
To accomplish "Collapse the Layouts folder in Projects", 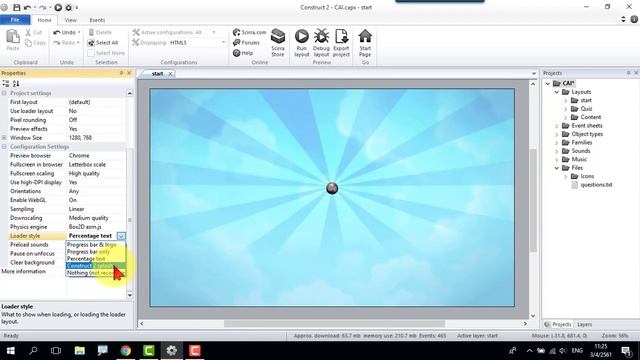I will pyautogui.click(x=556, y=92).
